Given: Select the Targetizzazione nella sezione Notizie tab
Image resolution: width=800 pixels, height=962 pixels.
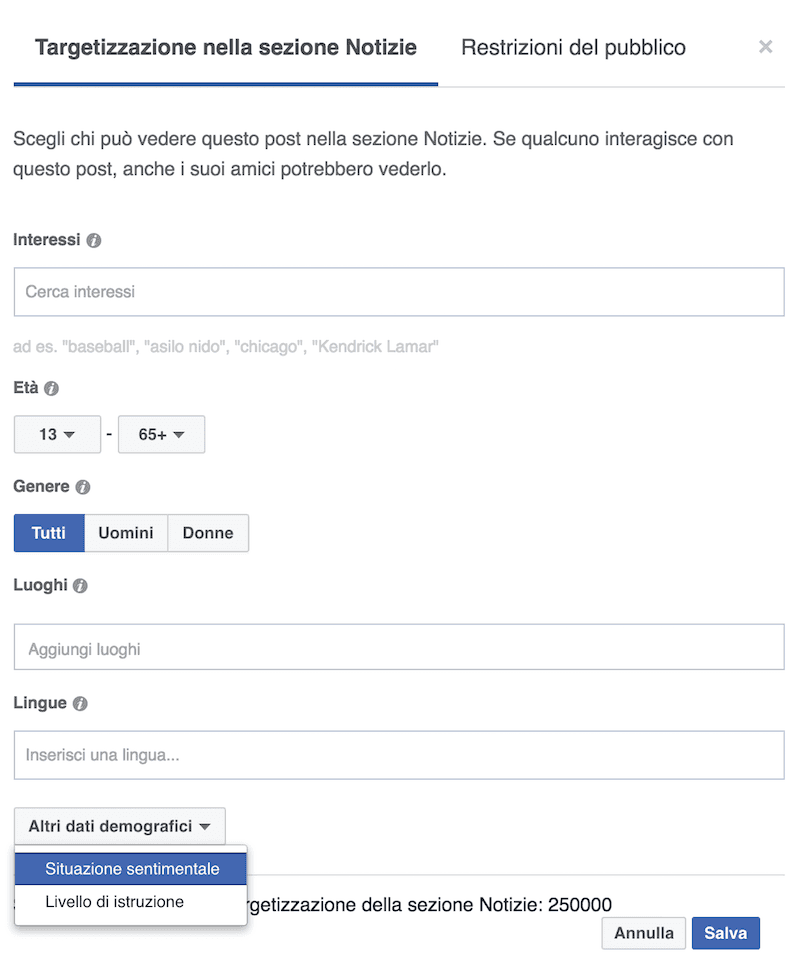Looking at the screenshot, I should (226, 48).
